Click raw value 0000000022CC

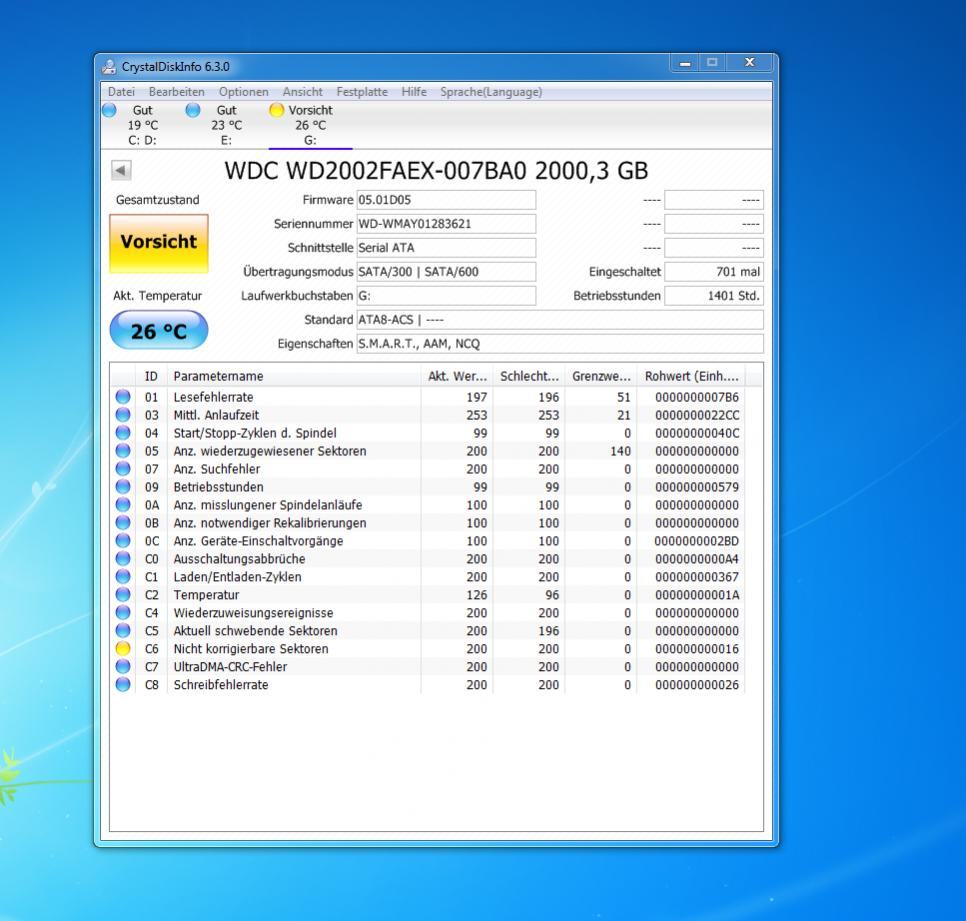[x=697, y=415]
